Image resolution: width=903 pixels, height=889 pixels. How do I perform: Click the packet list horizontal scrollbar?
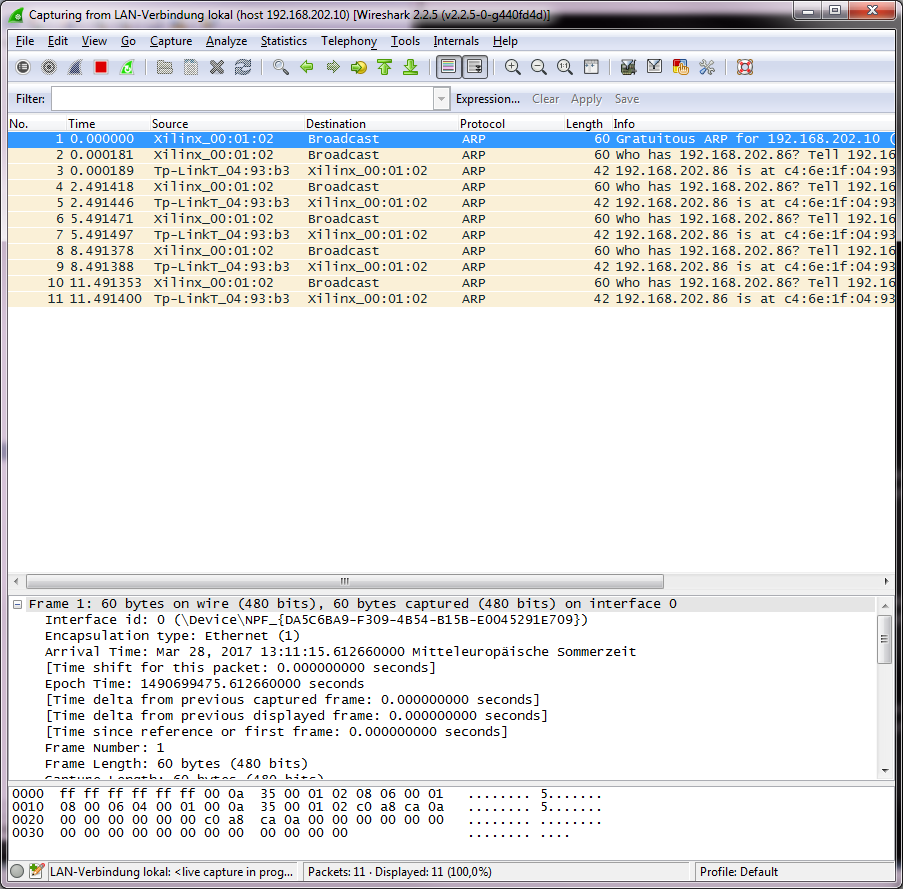[344, 582]
